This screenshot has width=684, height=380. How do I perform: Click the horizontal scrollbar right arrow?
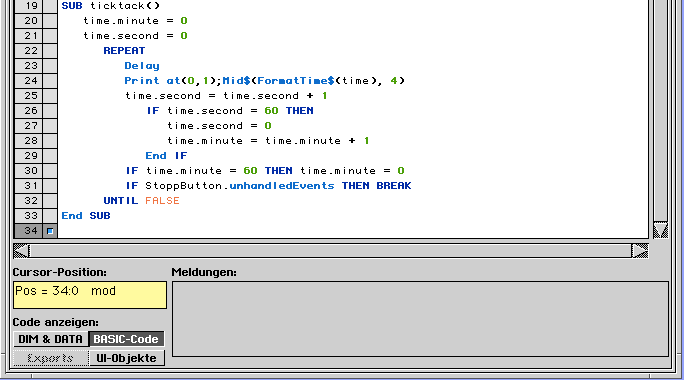tap(640, 251)
